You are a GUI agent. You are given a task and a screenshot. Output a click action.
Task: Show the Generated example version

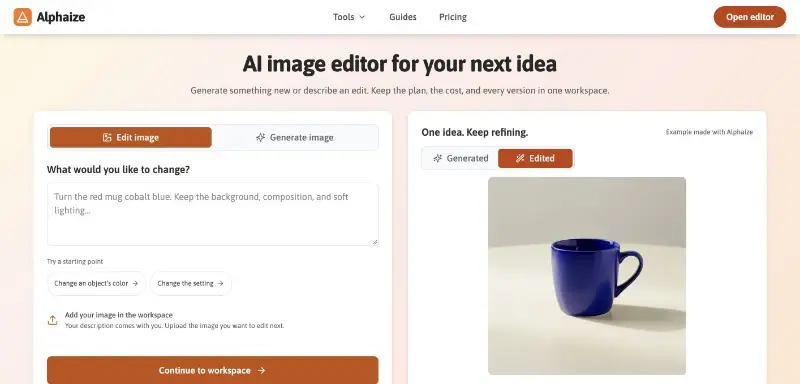461,159
